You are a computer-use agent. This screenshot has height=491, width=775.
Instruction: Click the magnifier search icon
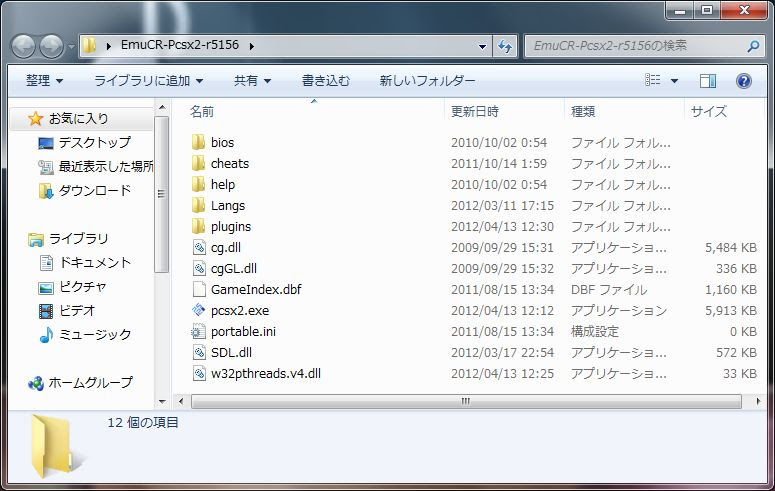753,46
